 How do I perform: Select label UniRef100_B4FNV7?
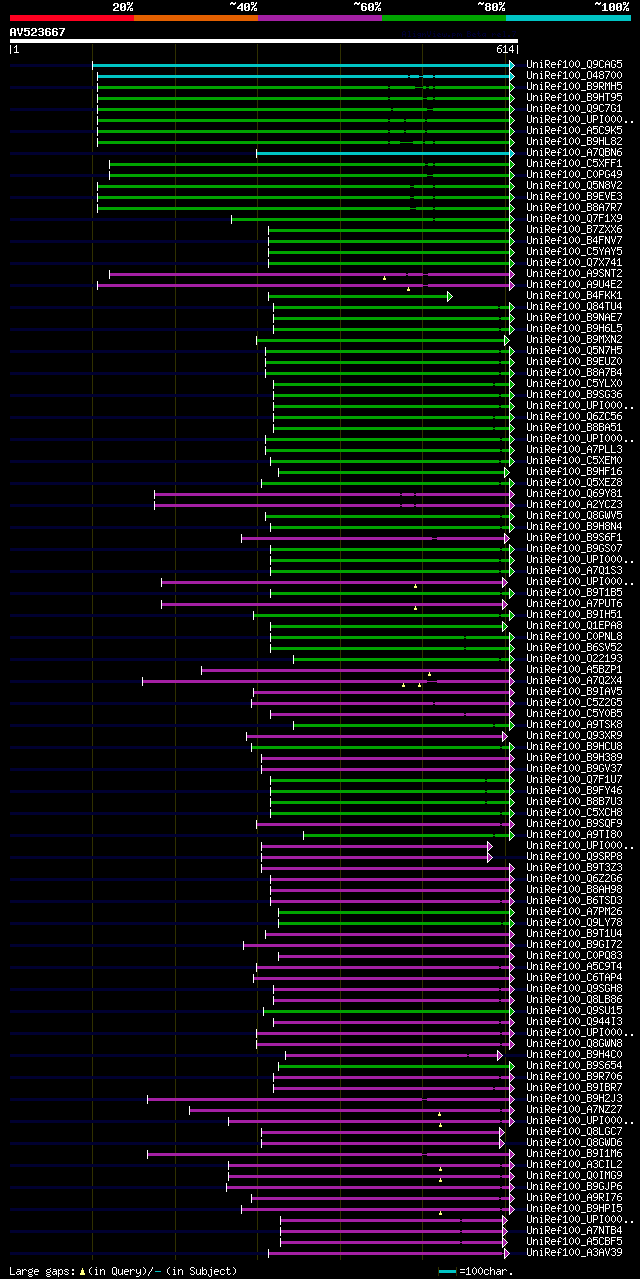click(573, 240)
